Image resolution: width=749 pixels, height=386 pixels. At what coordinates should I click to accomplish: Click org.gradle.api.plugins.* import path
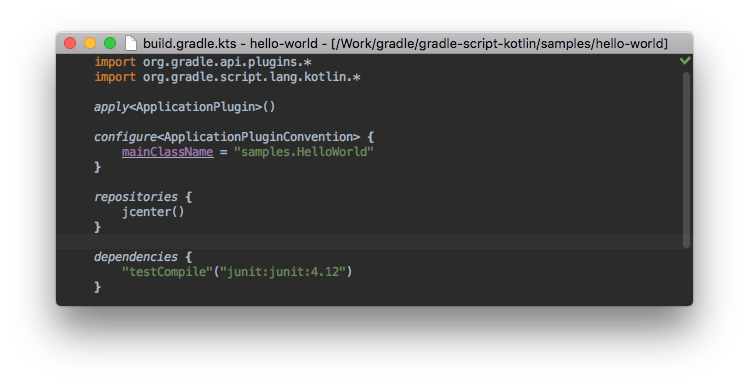click(227, 62)
